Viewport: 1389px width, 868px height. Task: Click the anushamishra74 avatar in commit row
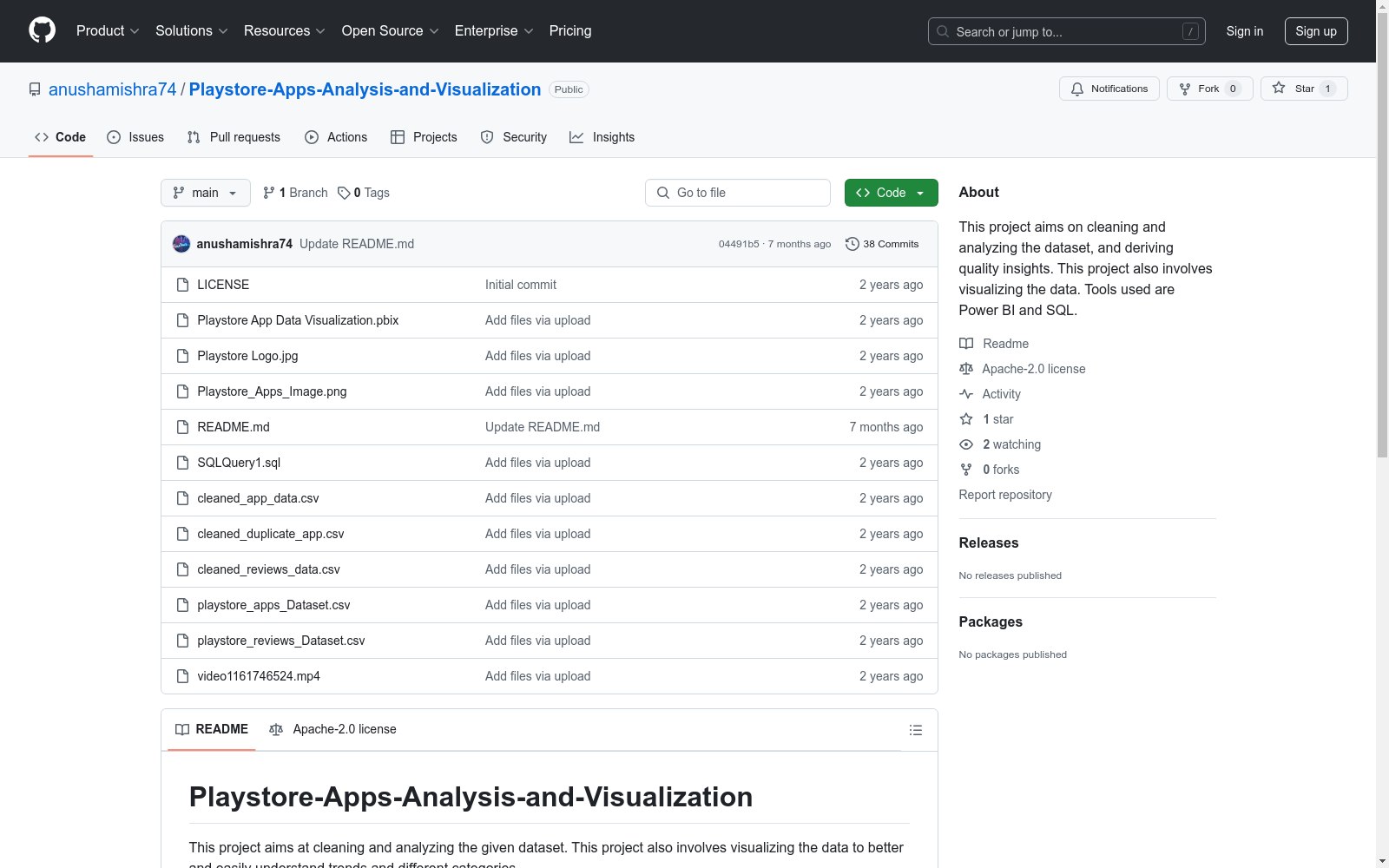point(181,244)
